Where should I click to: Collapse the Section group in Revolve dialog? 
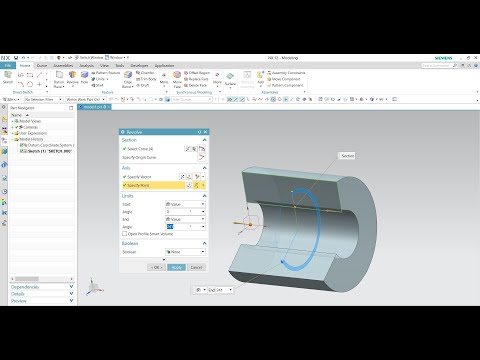204,140
